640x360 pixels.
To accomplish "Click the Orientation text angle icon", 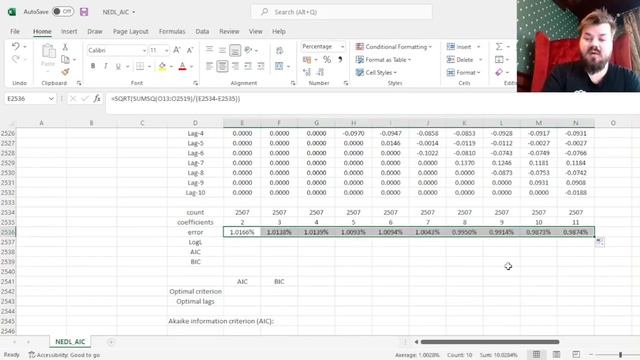I will [x=248, y=50].
